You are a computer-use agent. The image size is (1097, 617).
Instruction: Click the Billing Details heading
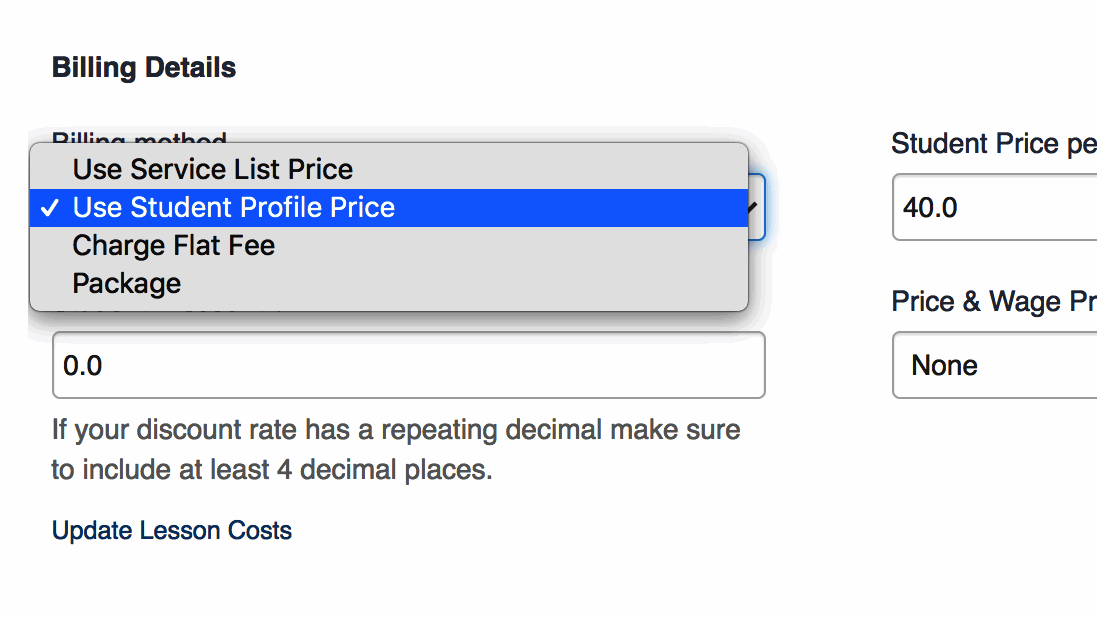[x=144, y=68]
